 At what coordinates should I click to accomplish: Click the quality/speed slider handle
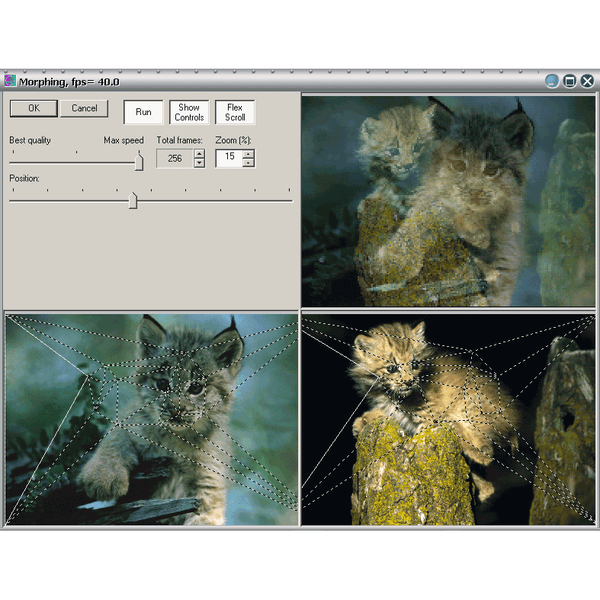(139, 161)
